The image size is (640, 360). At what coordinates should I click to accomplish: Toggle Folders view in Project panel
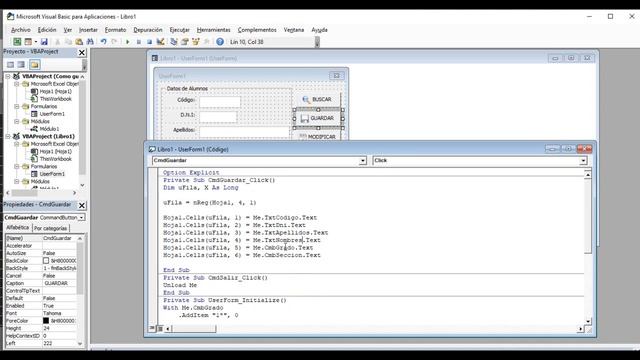(x=34, y=64)
